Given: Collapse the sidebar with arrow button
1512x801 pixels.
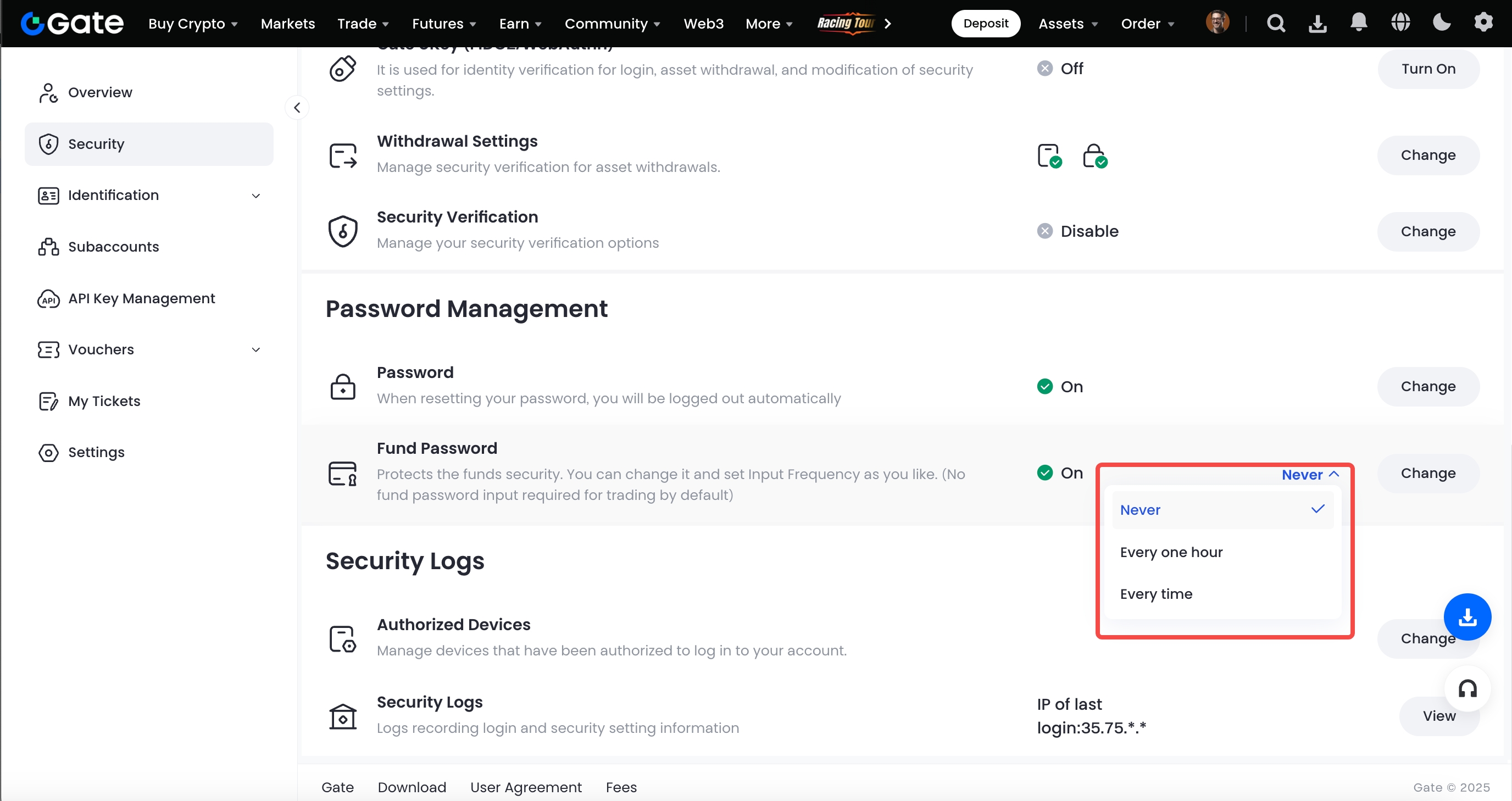Looking at the screenshot, I should 297,107.
